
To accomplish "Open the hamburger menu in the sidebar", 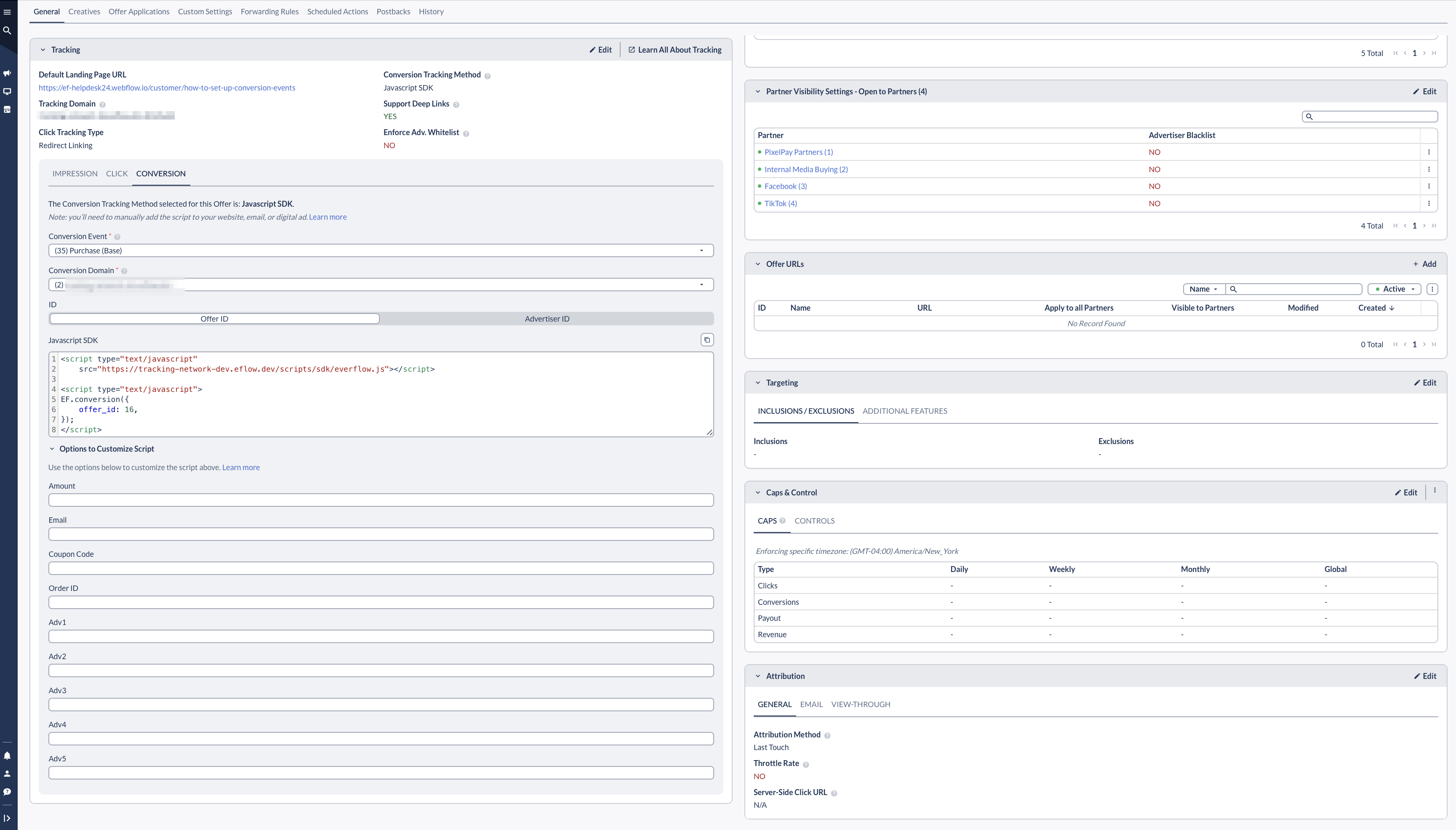I will (x=8, y=12).
